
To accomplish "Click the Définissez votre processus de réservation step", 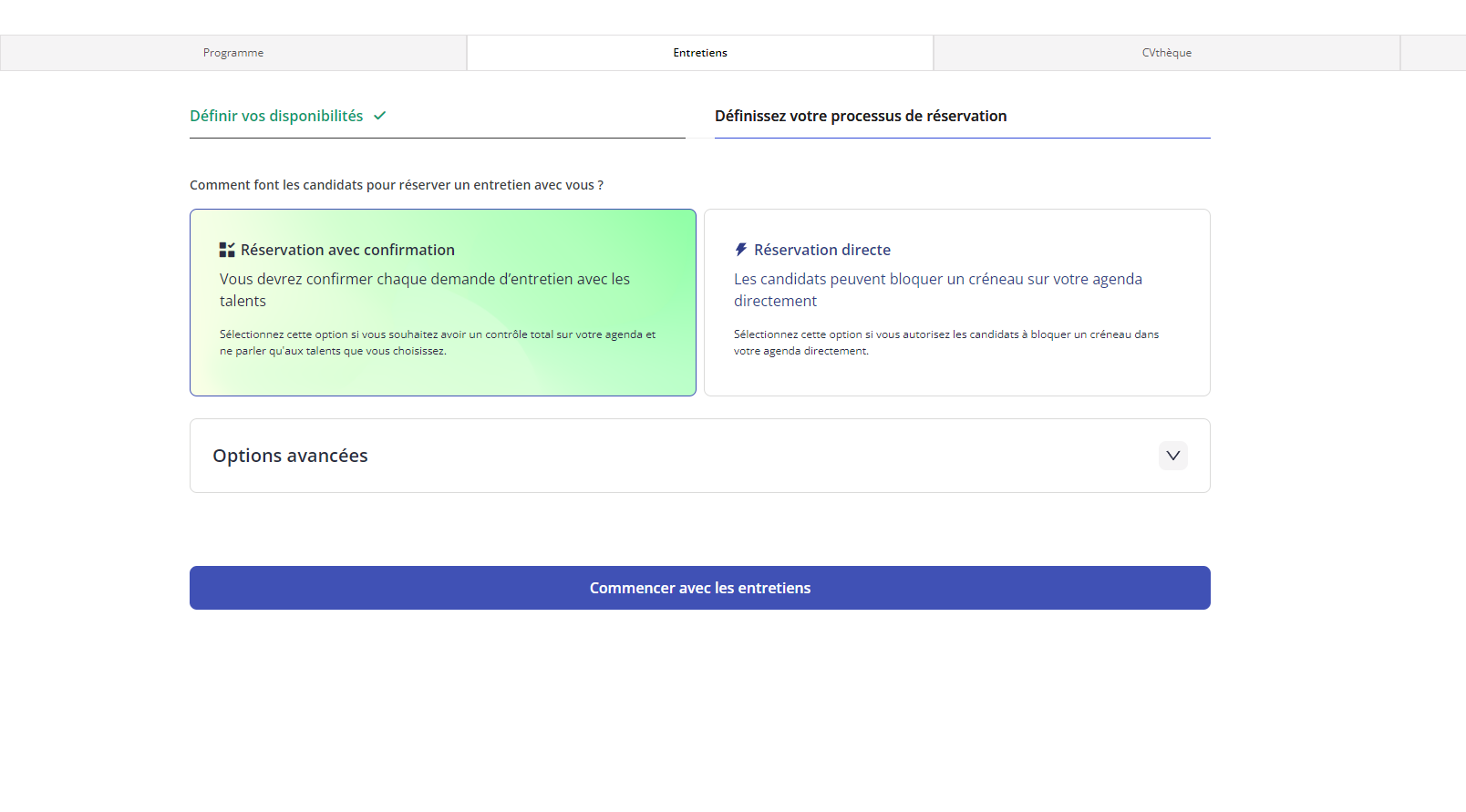I will pyautogui.click(x=861, y=116).
